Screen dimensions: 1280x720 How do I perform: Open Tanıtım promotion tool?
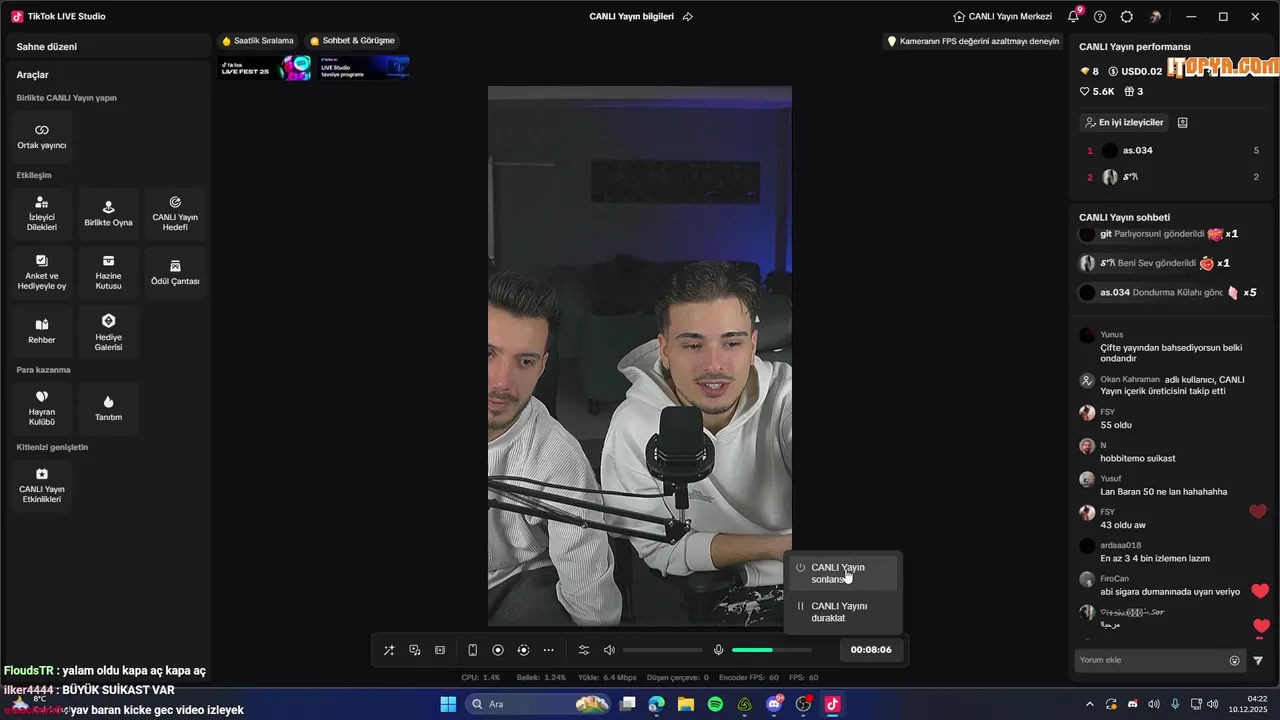[108, 409]
